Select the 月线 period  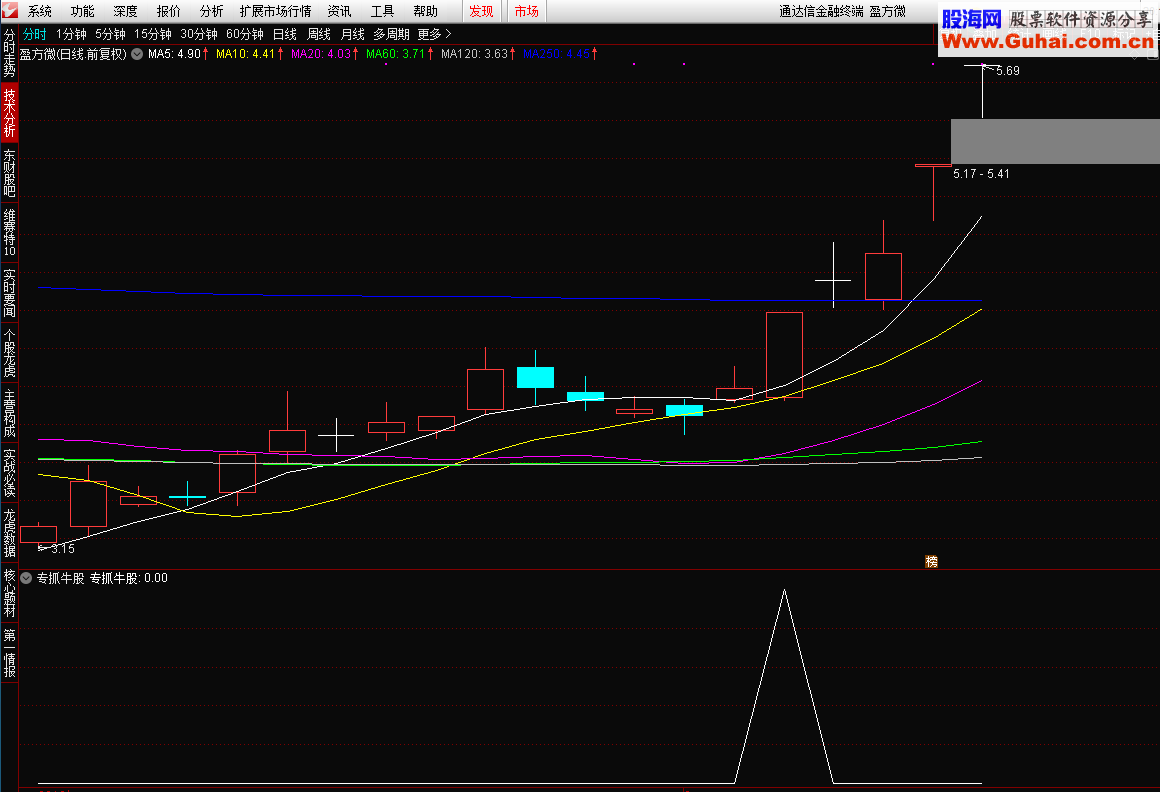click(x=353, y=34)
